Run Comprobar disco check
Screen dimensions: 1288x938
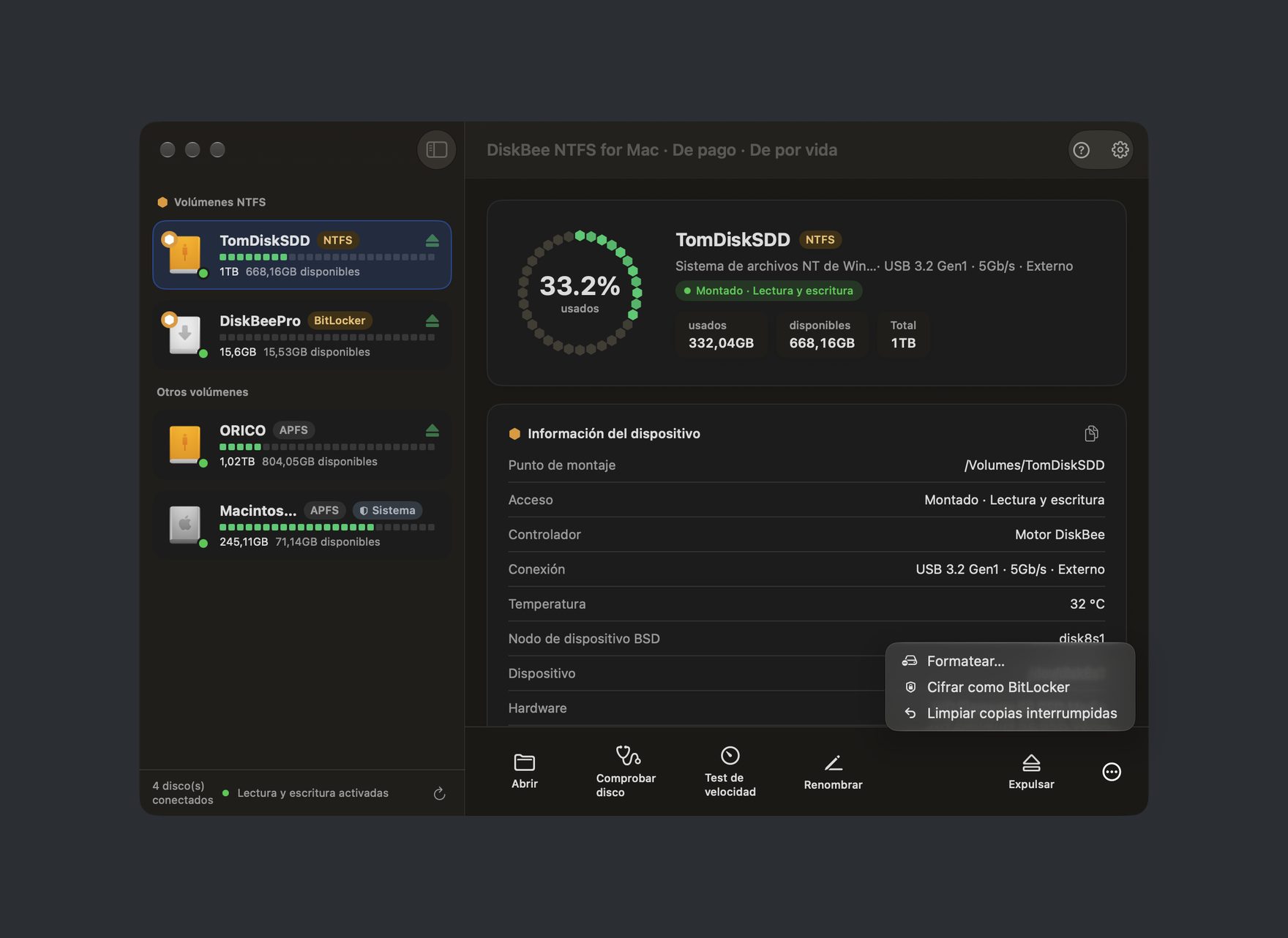(626, 771)
